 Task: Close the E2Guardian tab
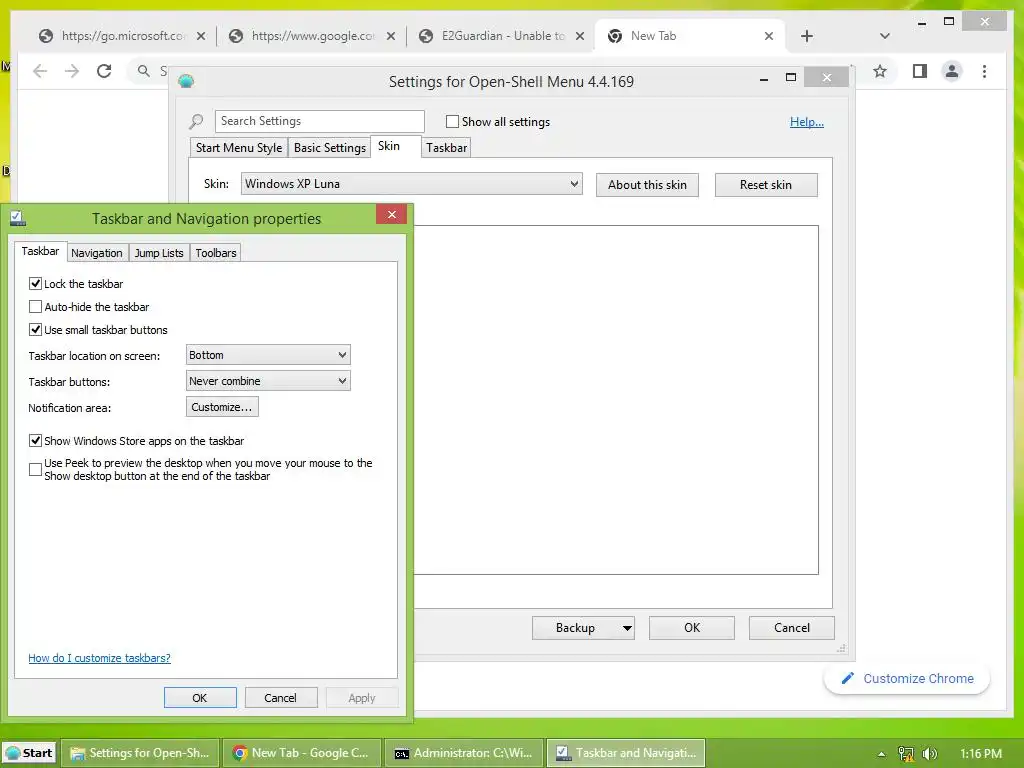click(x=580, y=36)
